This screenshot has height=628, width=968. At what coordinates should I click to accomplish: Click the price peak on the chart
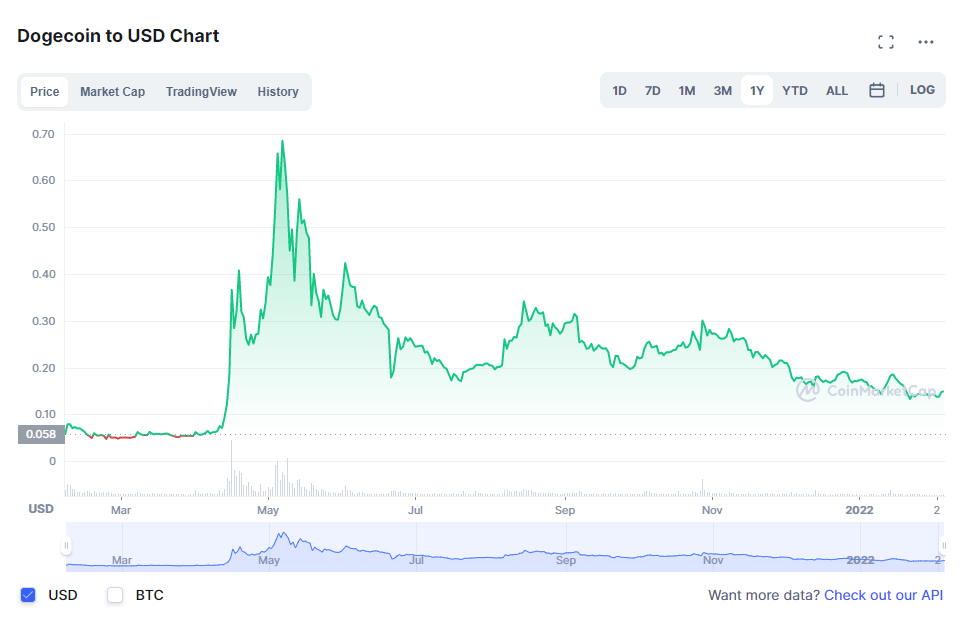click(282, 141)
